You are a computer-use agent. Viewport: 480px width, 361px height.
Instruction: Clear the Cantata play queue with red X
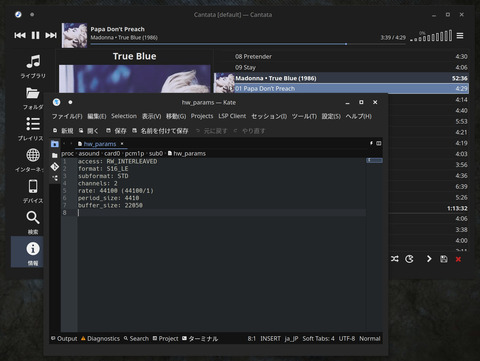458,259
